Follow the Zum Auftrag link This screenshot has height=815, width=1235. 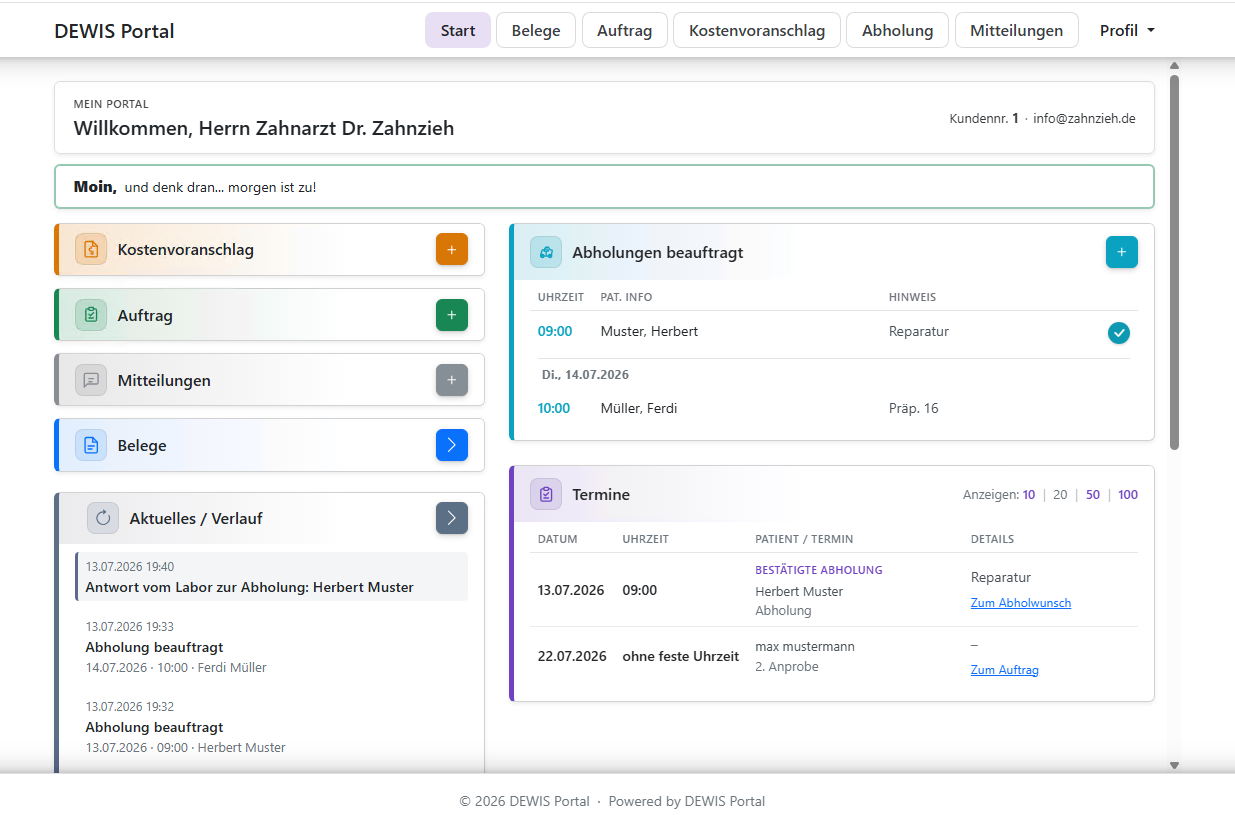[1005, 670]
